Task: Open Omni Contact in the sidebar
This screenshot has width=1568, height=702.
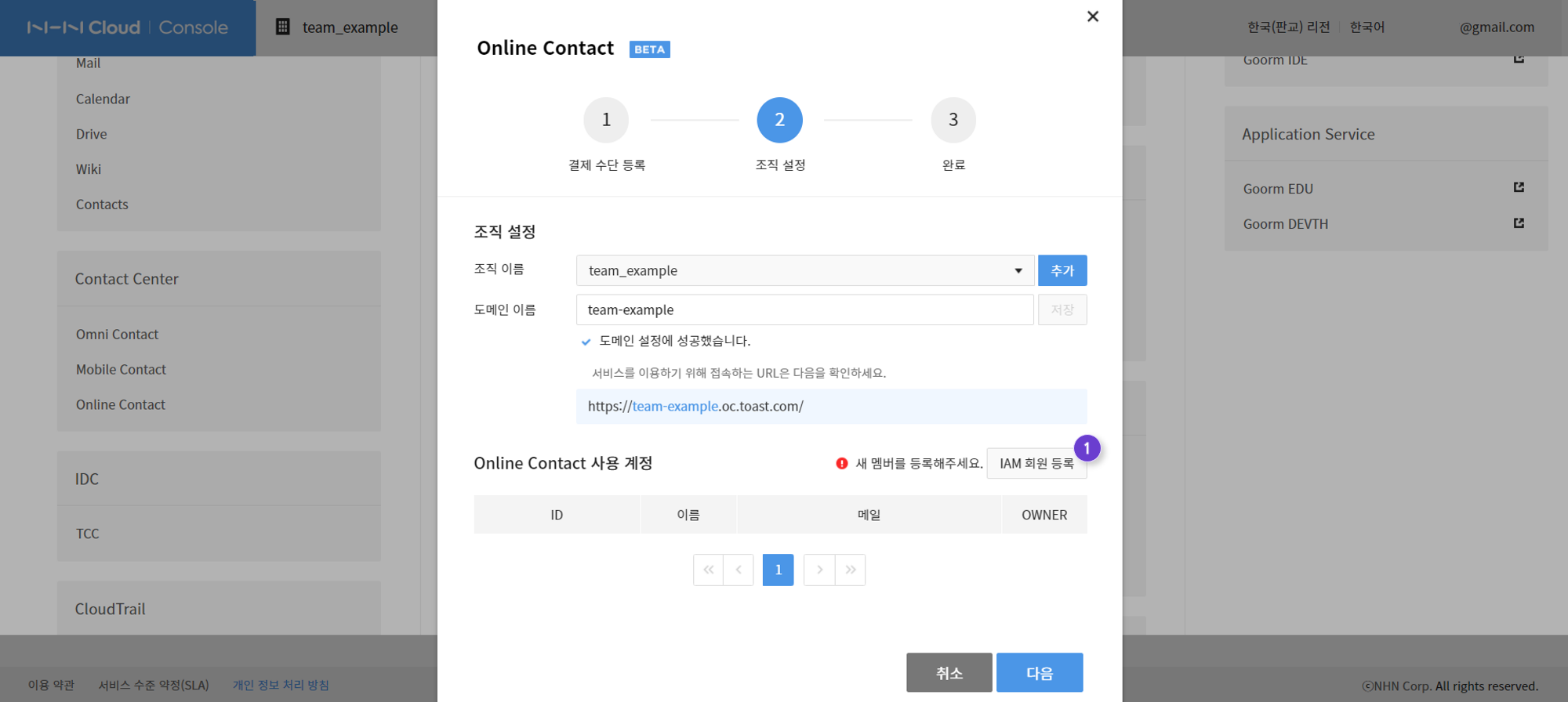Action: [x=117, y=335]
